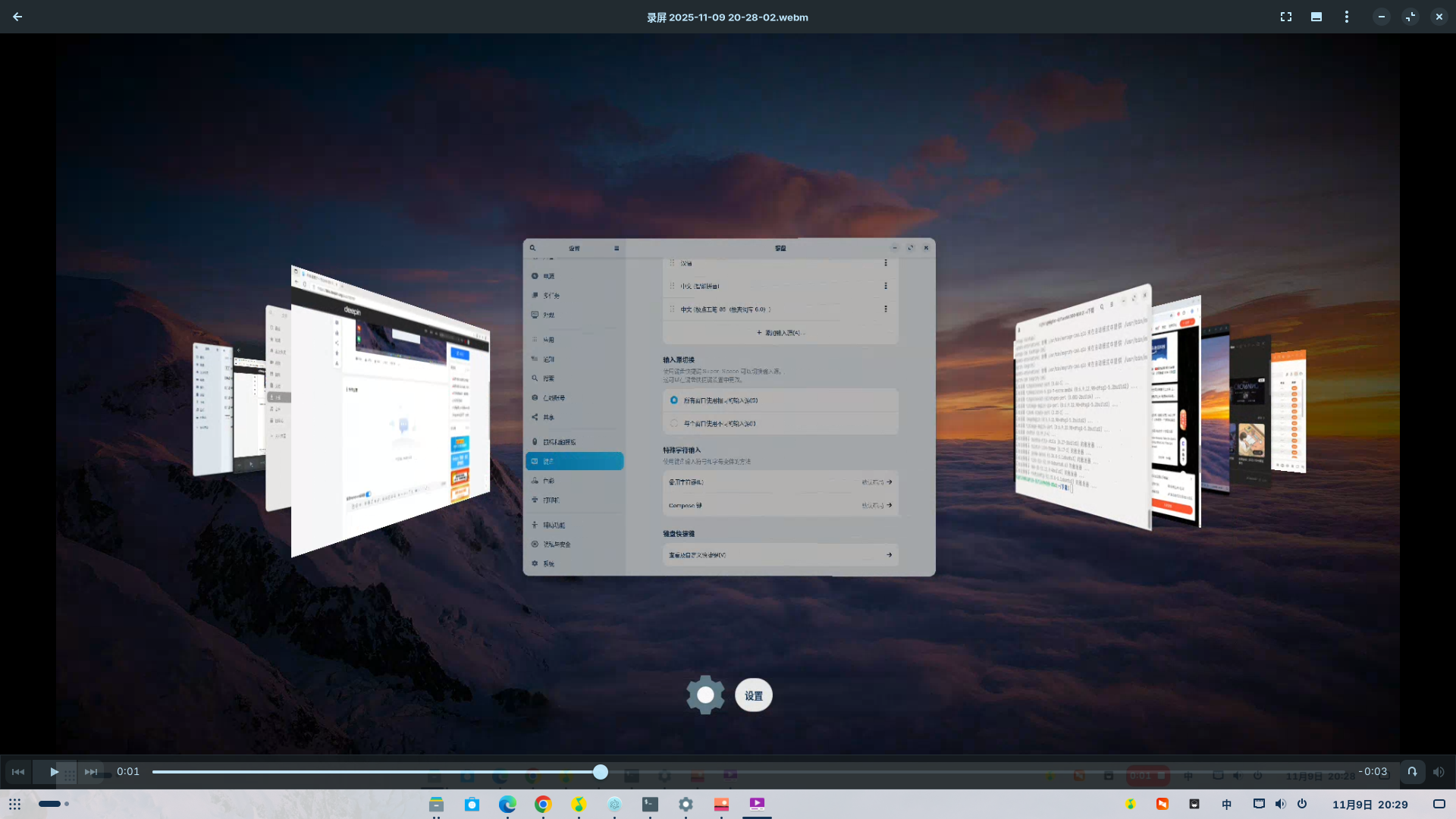Open the subtitles and languages menu

1316,17
